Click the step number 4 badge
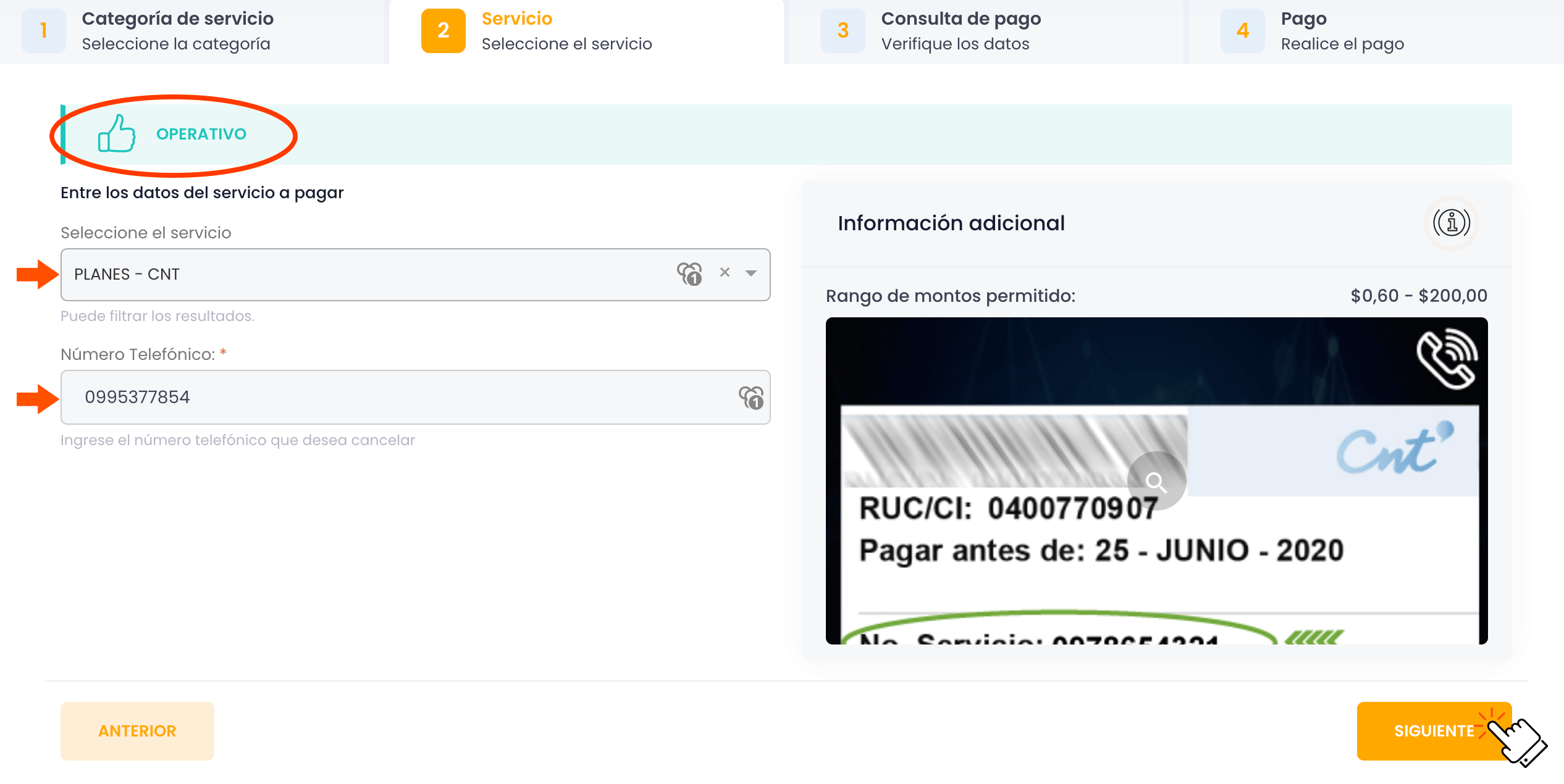 click(1242, 31)
